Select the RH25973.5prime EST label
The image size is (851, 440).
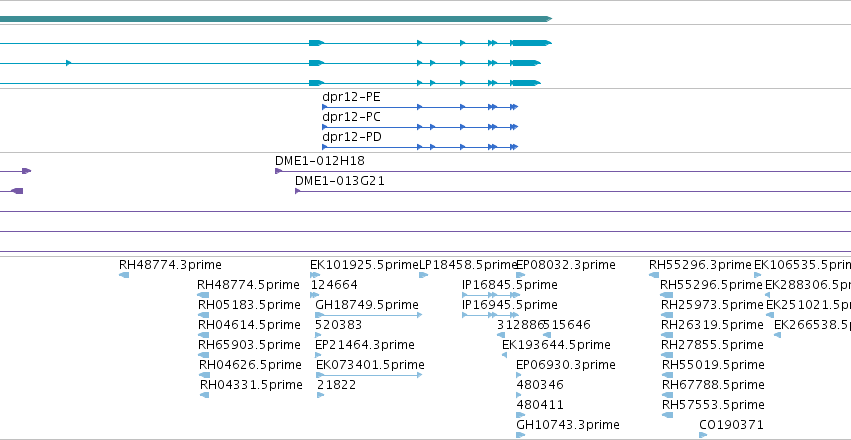click(713, 305)
